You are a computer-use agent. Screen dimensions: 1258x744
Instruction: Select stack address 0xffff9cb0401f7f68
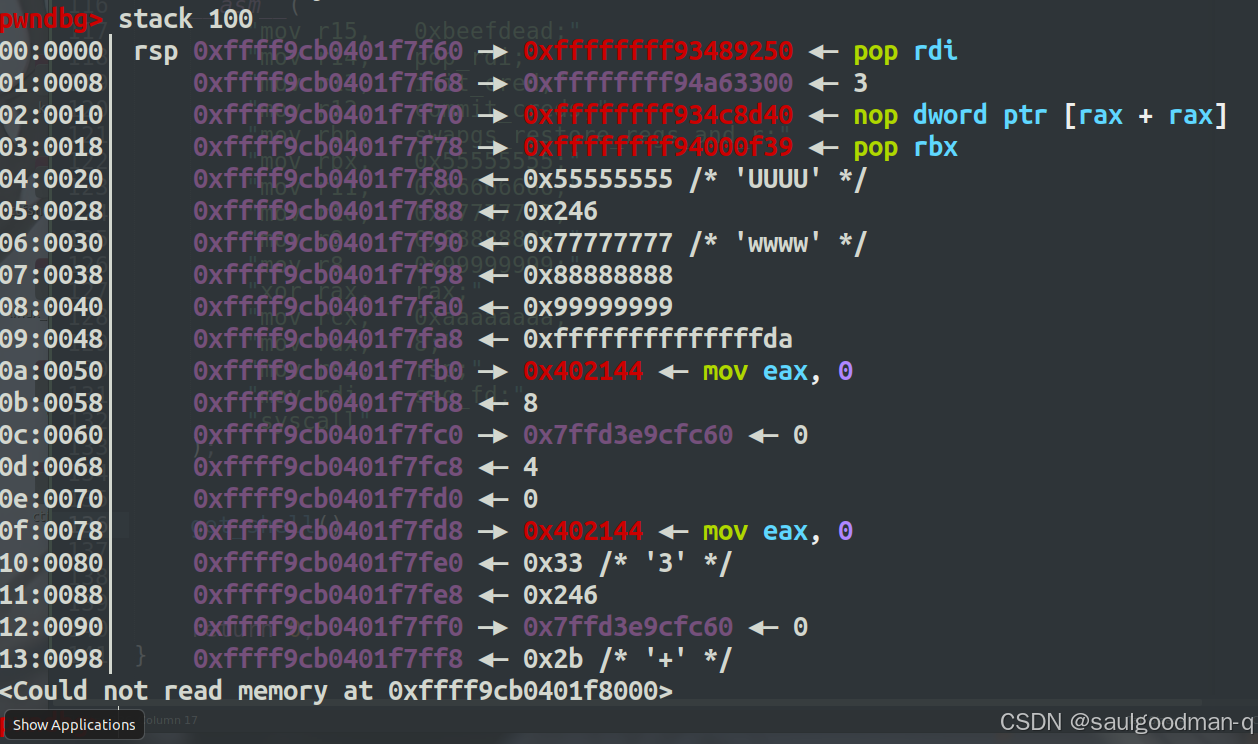pyautogui.click(x=328, y=83)
